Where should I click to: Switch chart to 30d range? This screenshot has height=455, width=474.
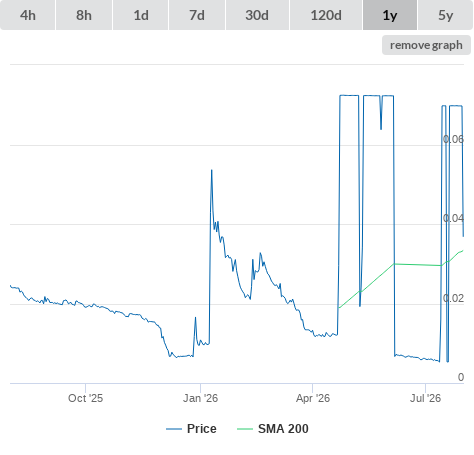pos(257,15)
